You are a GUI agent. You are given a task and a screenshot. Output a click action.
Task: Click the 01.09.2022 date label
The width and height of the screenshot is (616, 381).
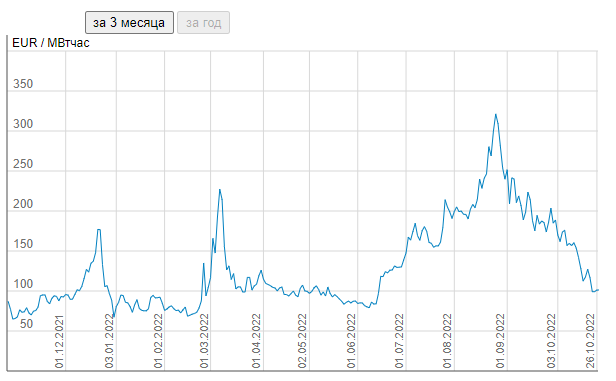[500, 342]
